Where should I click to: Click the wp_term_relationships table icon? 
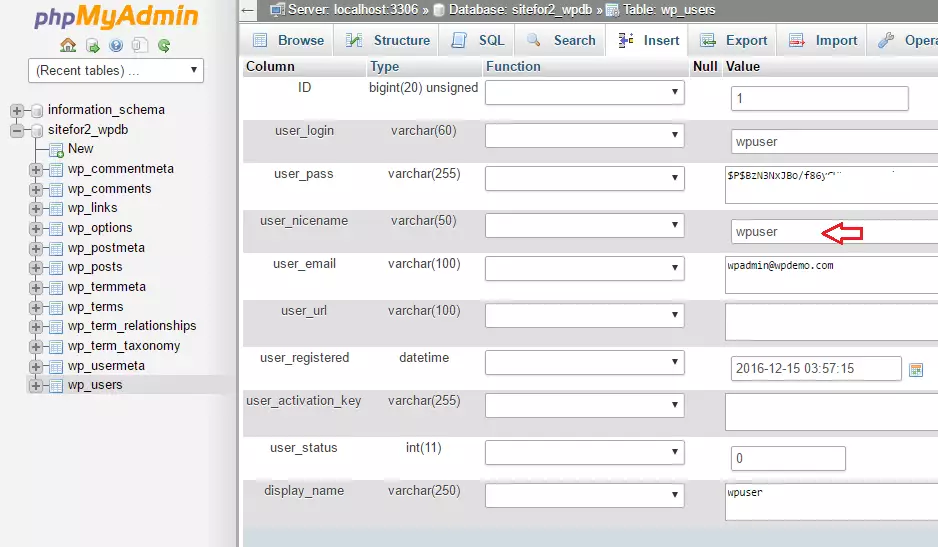click(56, 327)
